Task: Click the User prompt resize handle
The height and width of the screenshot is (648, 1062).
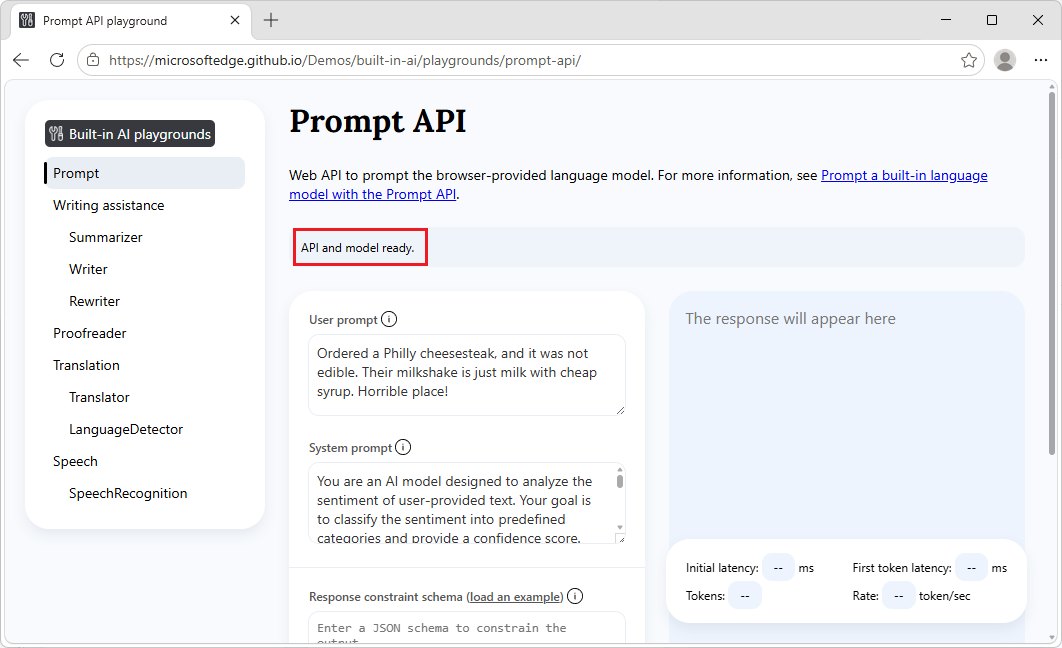Action: pos(620,410)
